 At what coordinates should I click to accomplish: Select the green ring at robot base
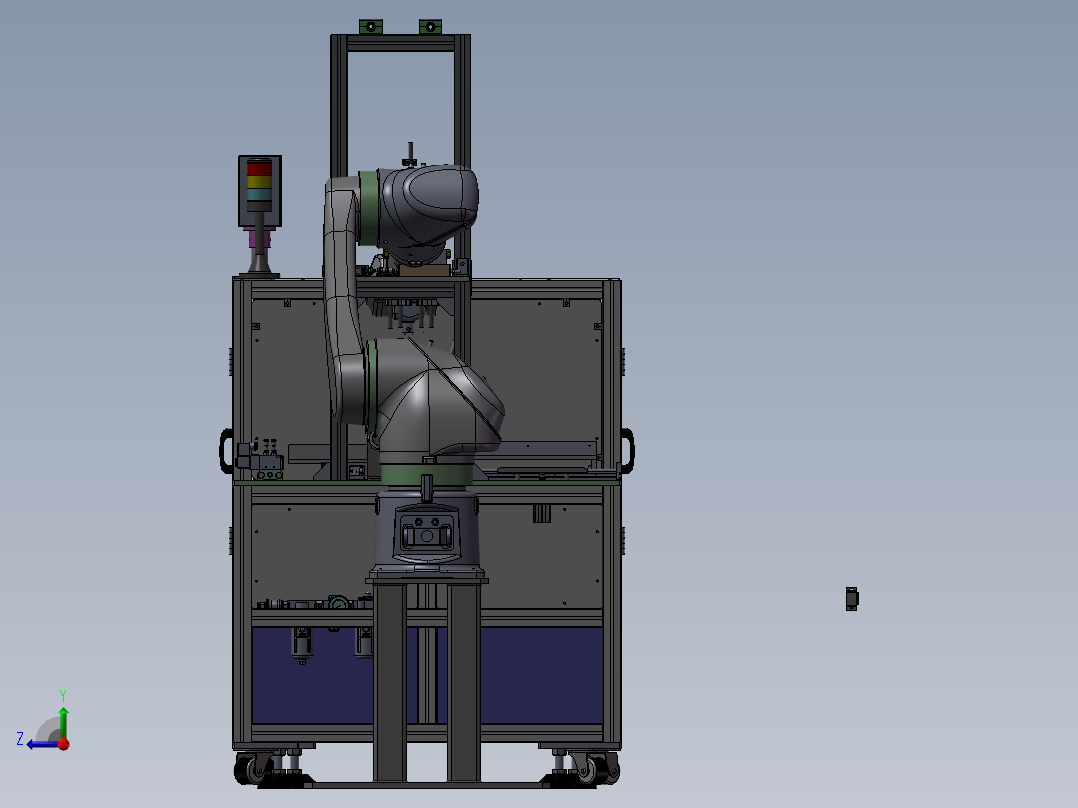point(426,474)
